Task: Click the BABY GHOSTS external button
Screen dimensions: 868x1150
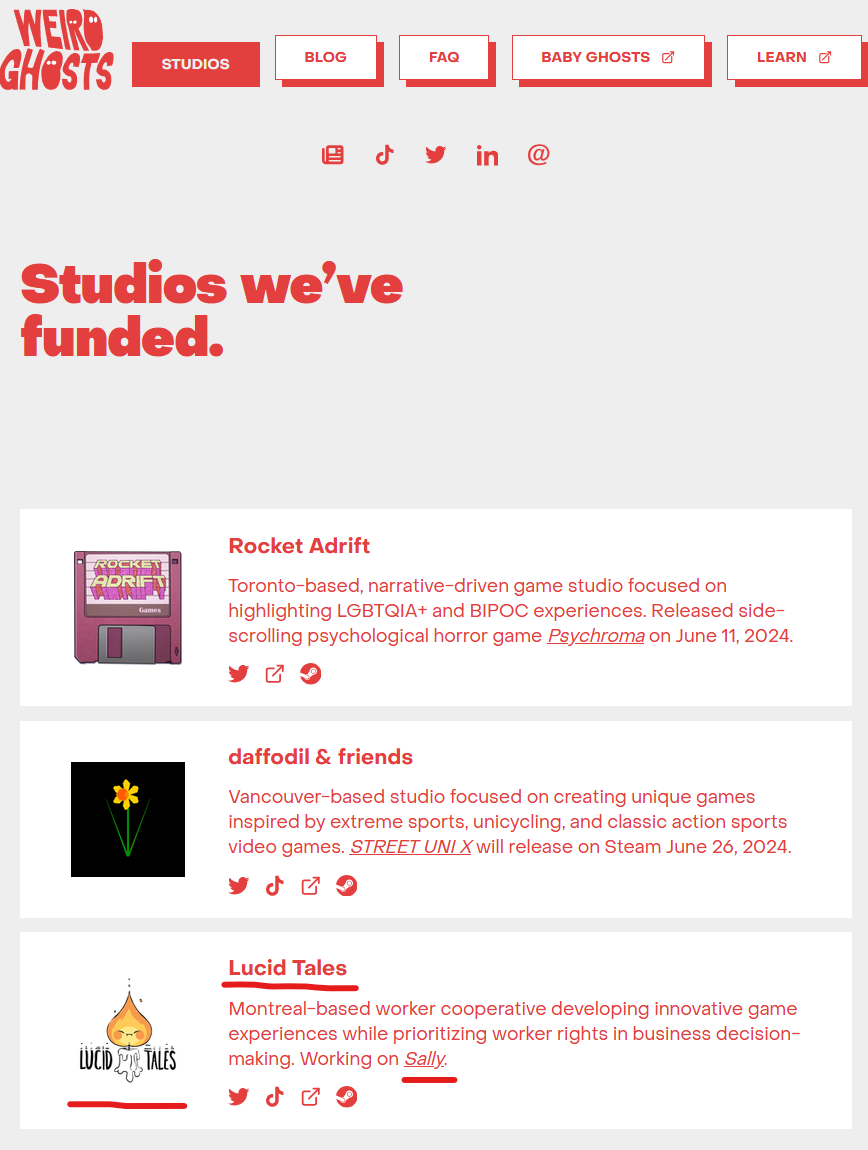Action: 608,57
